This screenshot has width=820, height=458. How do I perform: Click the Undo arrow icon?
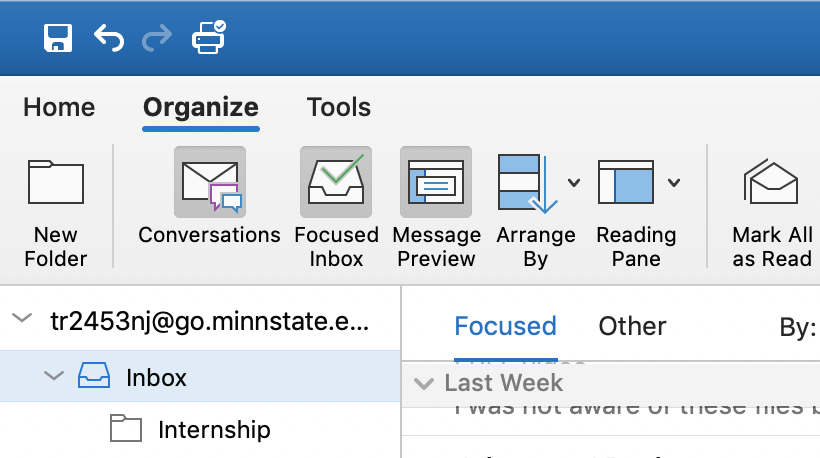point(108,38)
